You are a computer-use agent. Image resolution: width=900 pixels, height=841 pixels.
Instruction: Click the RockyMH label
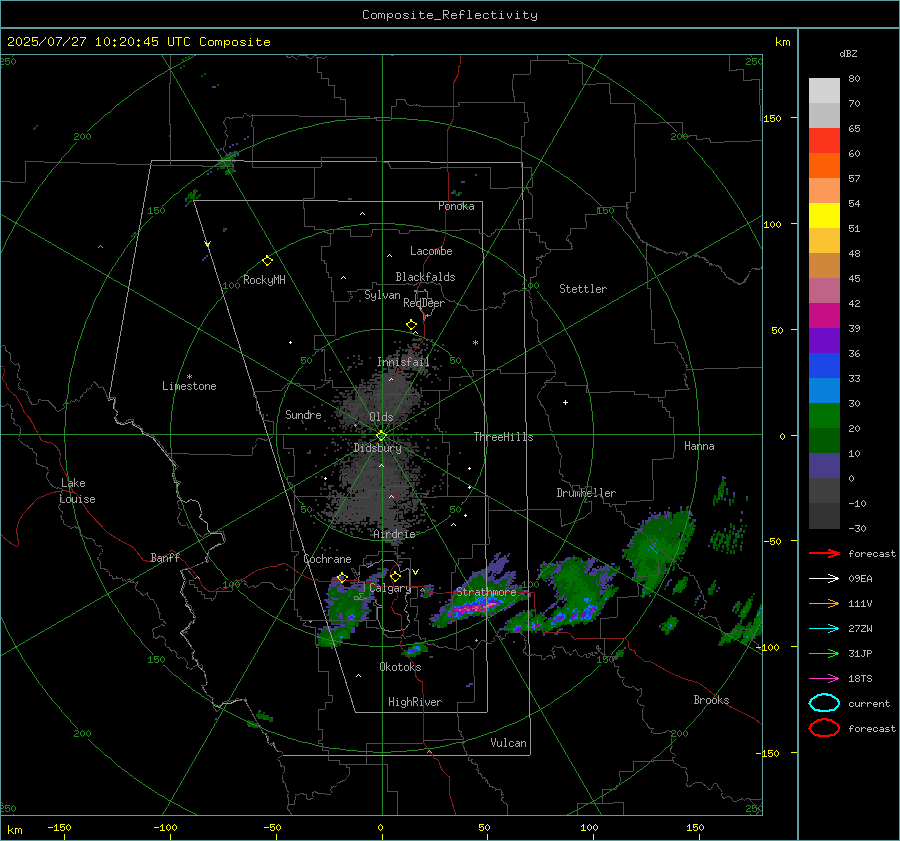point(264,280)
